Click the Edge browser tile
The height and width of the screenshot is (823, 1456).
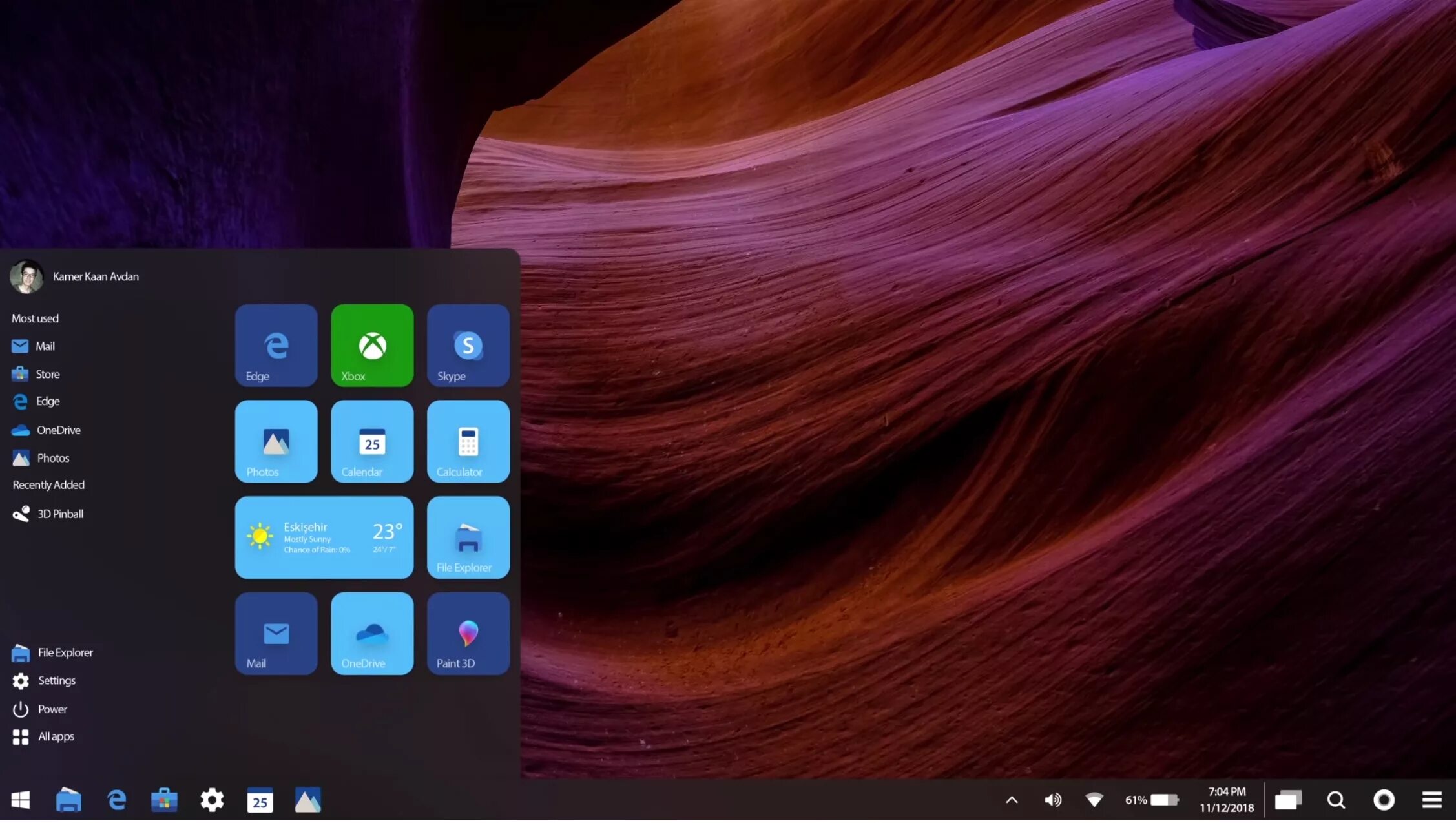(276, 345)
